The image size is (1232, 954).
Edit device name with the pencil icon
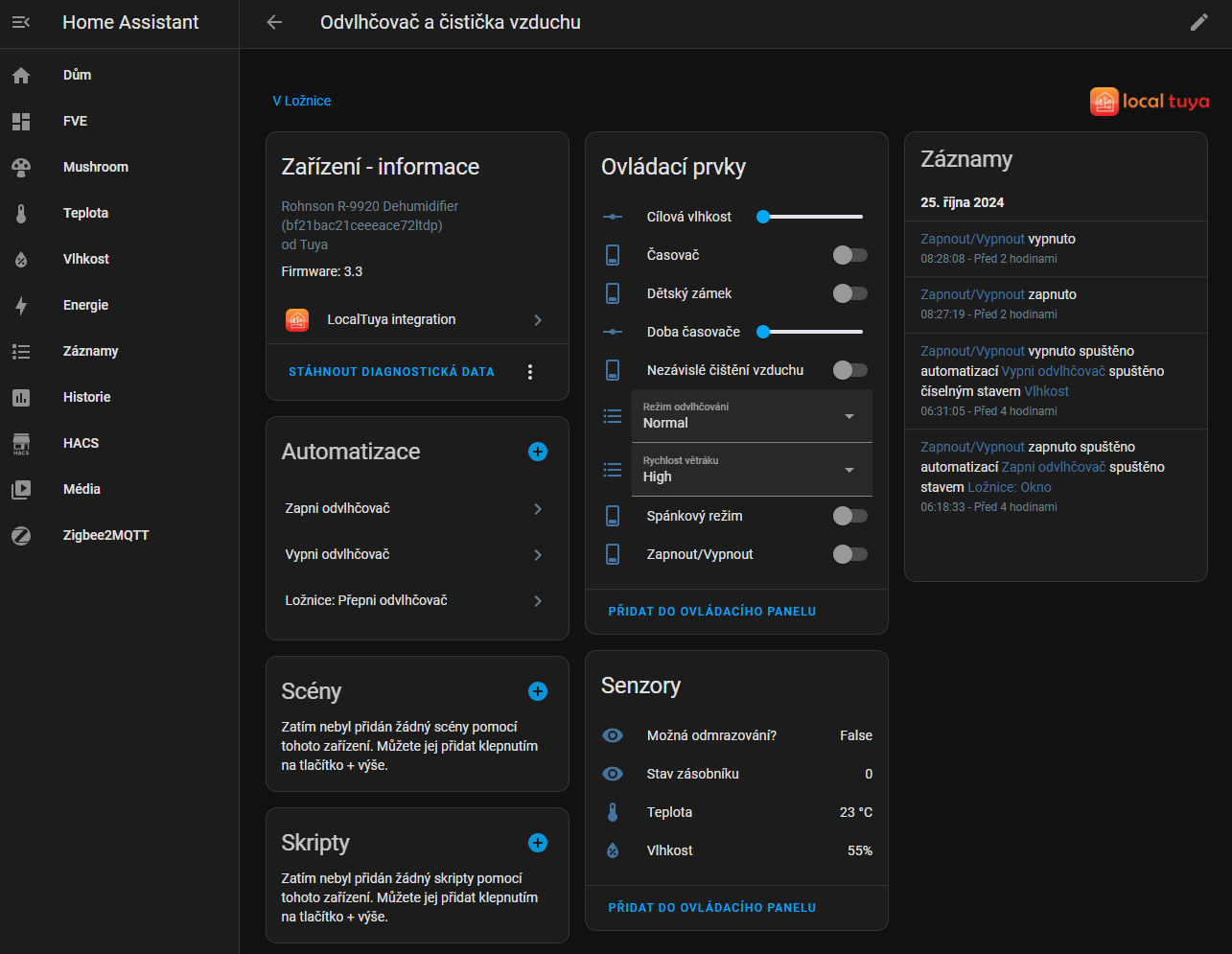(x=1198, y=22)
